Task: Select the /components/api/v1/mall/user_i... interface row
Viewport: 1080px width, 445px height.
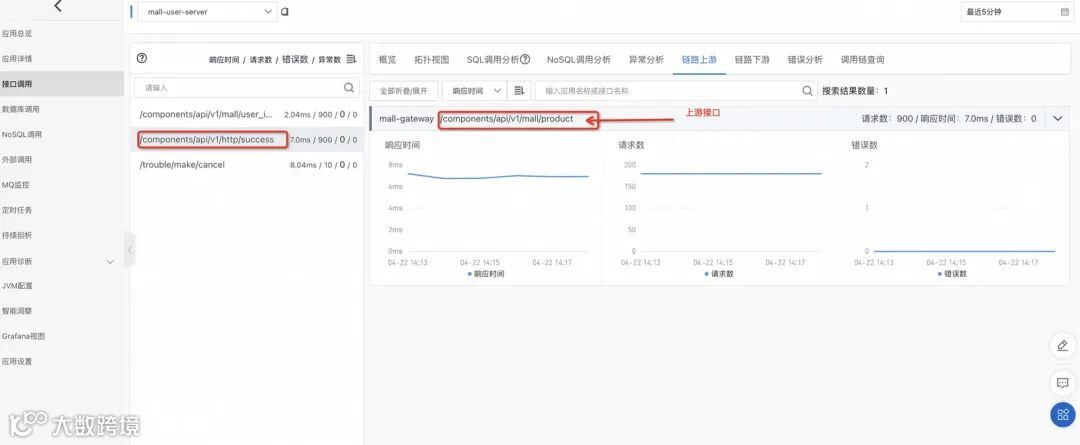Action: click(247, 114)
